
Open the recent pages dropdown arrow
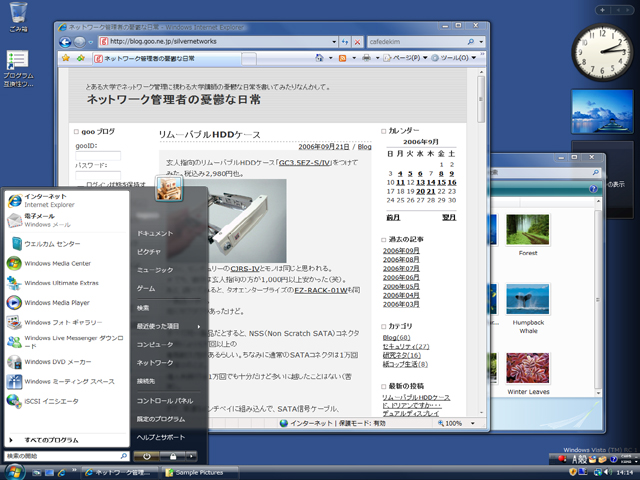tap(91, 42)
